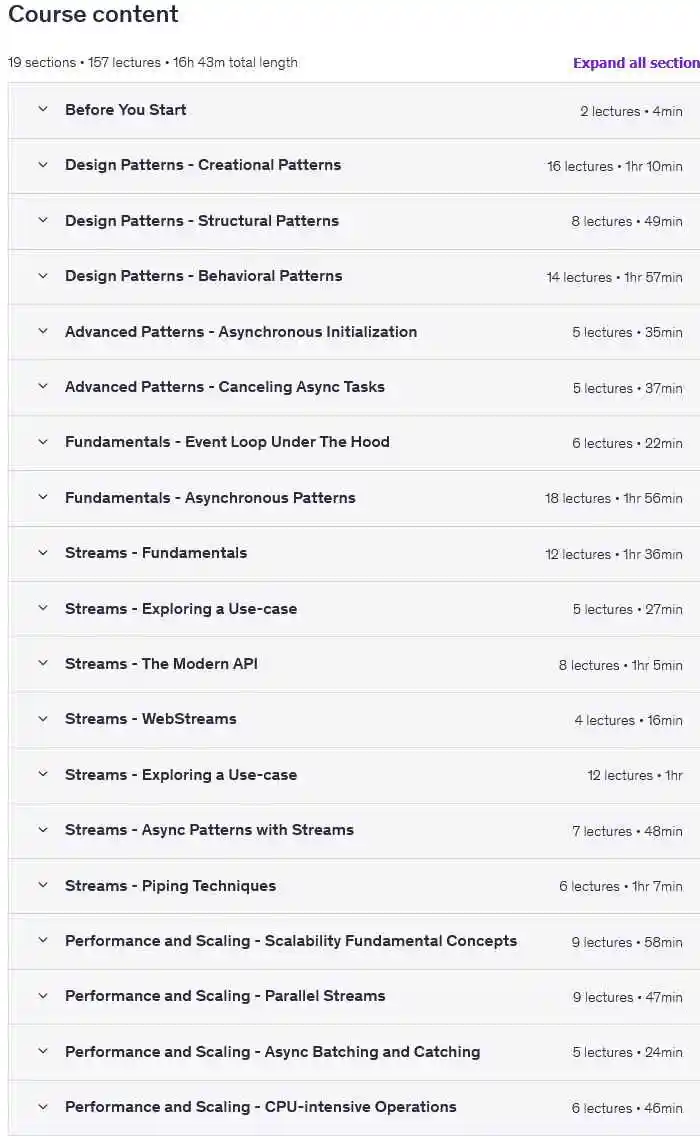
Task: Click the chevron for 'CPU-intensive Operations'
Action: 42,1107
